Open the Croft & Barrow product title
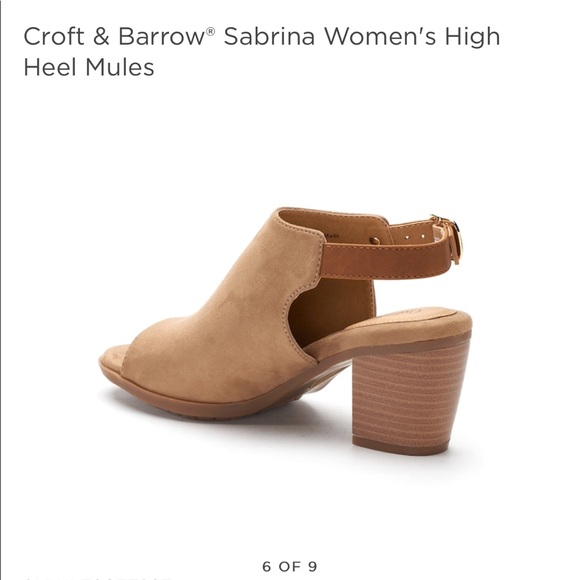This screenshot has width=580, height=580. pos(262,51)
